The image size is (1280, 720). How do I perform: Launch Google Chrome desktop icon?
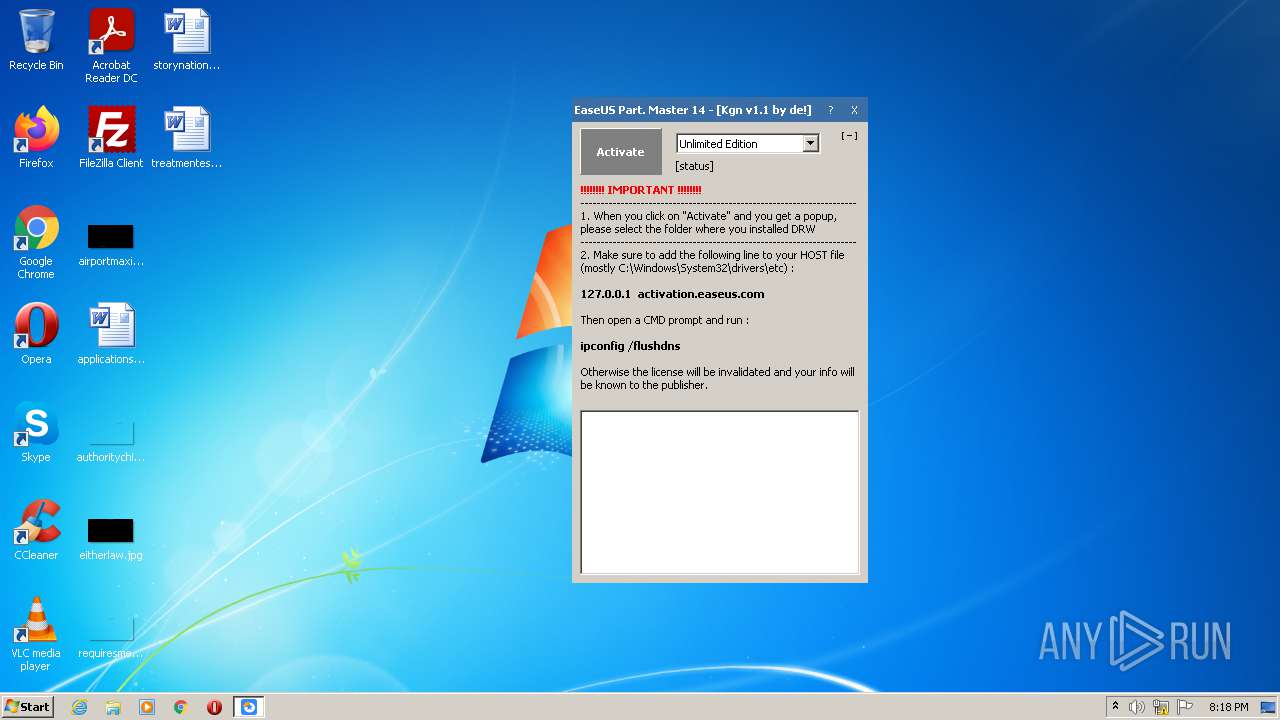[36, 242]
